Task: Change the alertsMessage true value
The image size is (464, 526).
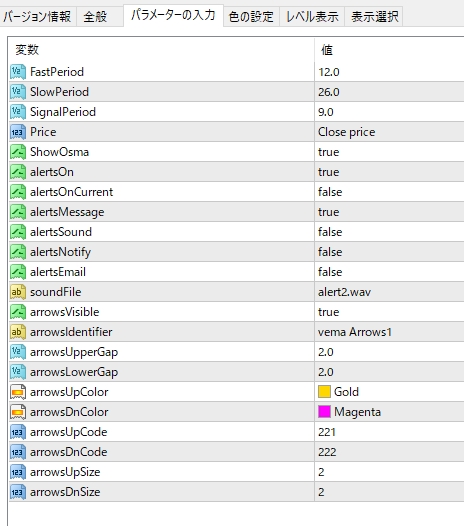Action: pos(329,212)
